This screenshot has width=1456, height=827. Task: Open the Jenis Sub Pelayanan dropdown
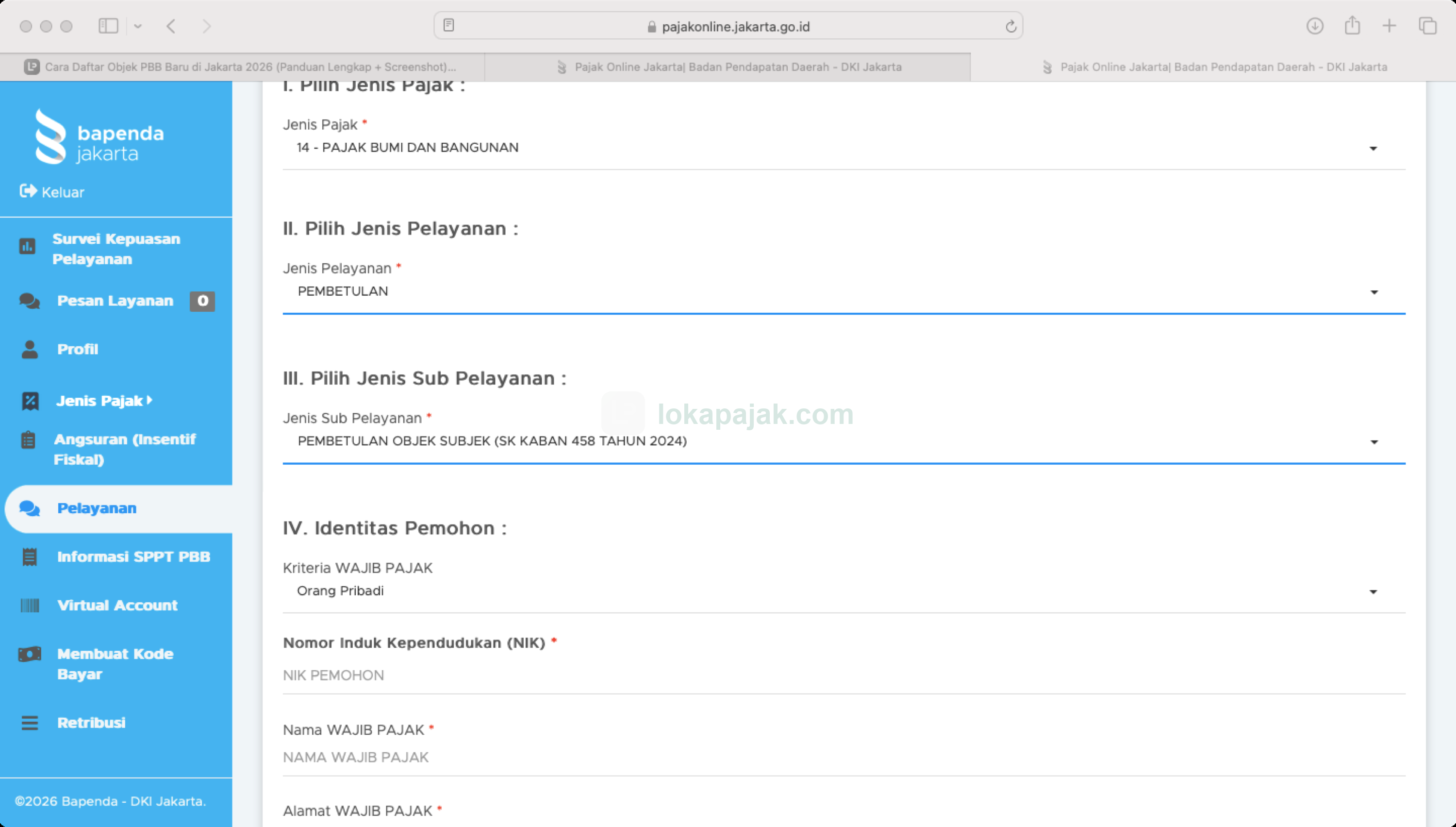(844, 441)
